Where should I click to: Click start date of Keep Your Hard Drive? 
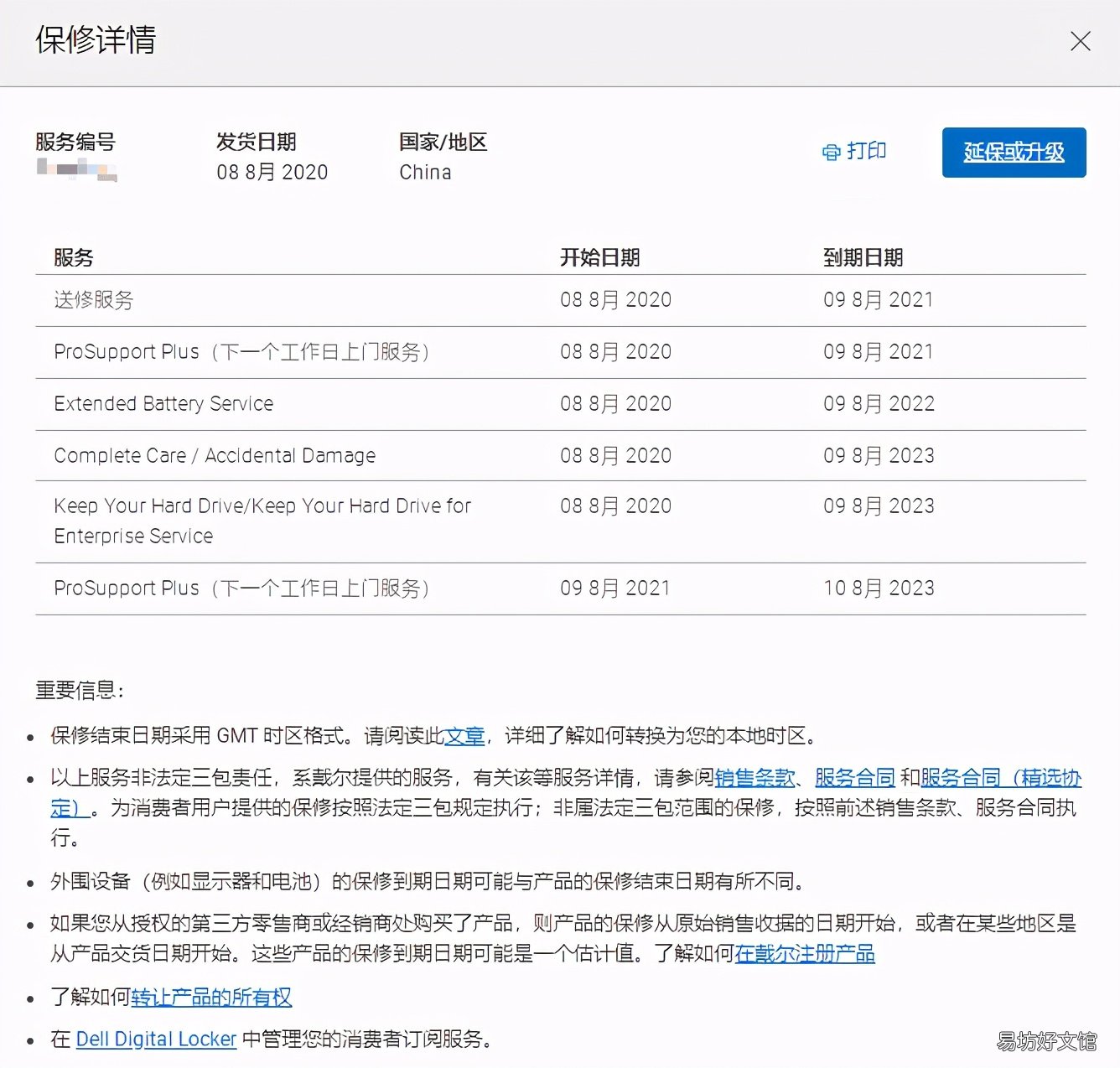[616, 506]
